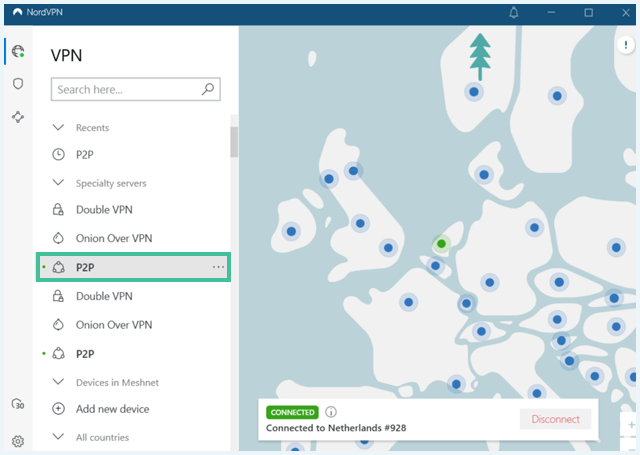Collapse the Devices in Meshnet chevron
The height and width of the screenshot is (455, 640).
tap(58, 382)
